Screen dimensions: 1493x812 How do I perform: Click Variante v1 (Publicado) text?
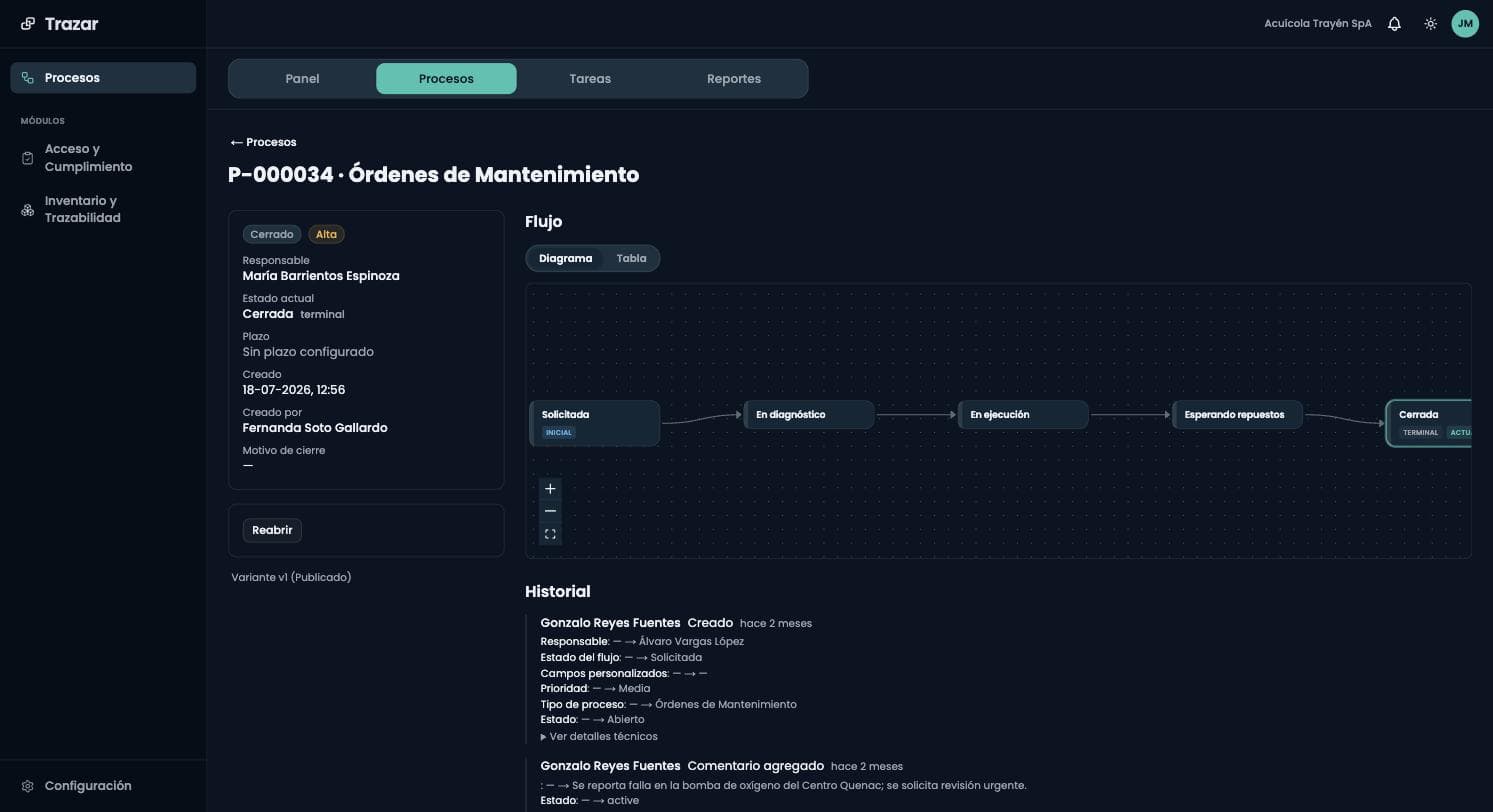click(291, 577)
